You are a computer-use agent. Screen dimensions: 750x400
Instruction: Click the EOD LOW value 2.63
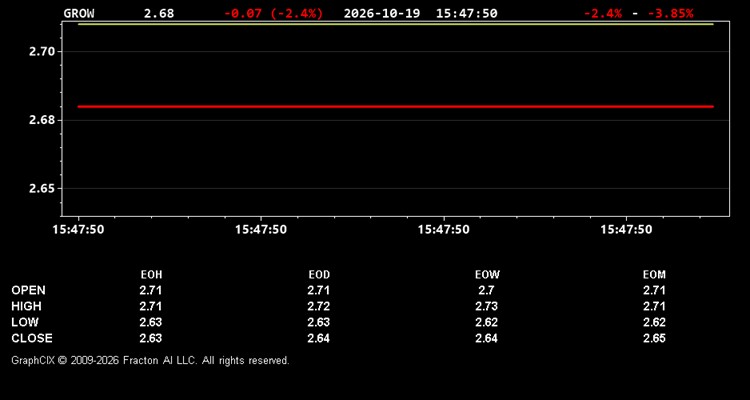click(x=319, y=322)
